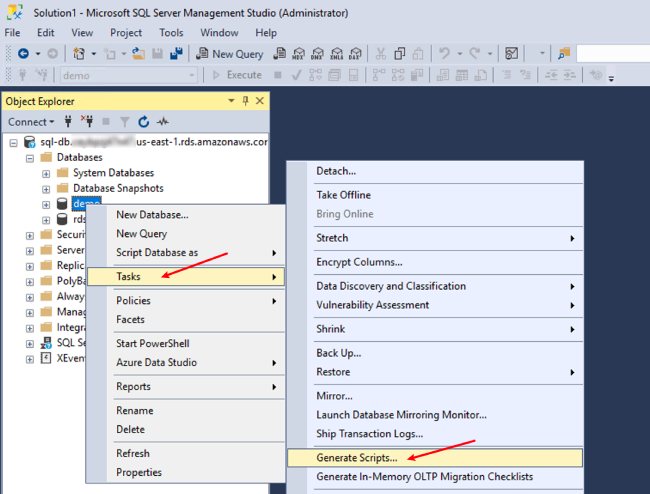
Task: Collapse the sql-db server node
Action: (14, 143)
